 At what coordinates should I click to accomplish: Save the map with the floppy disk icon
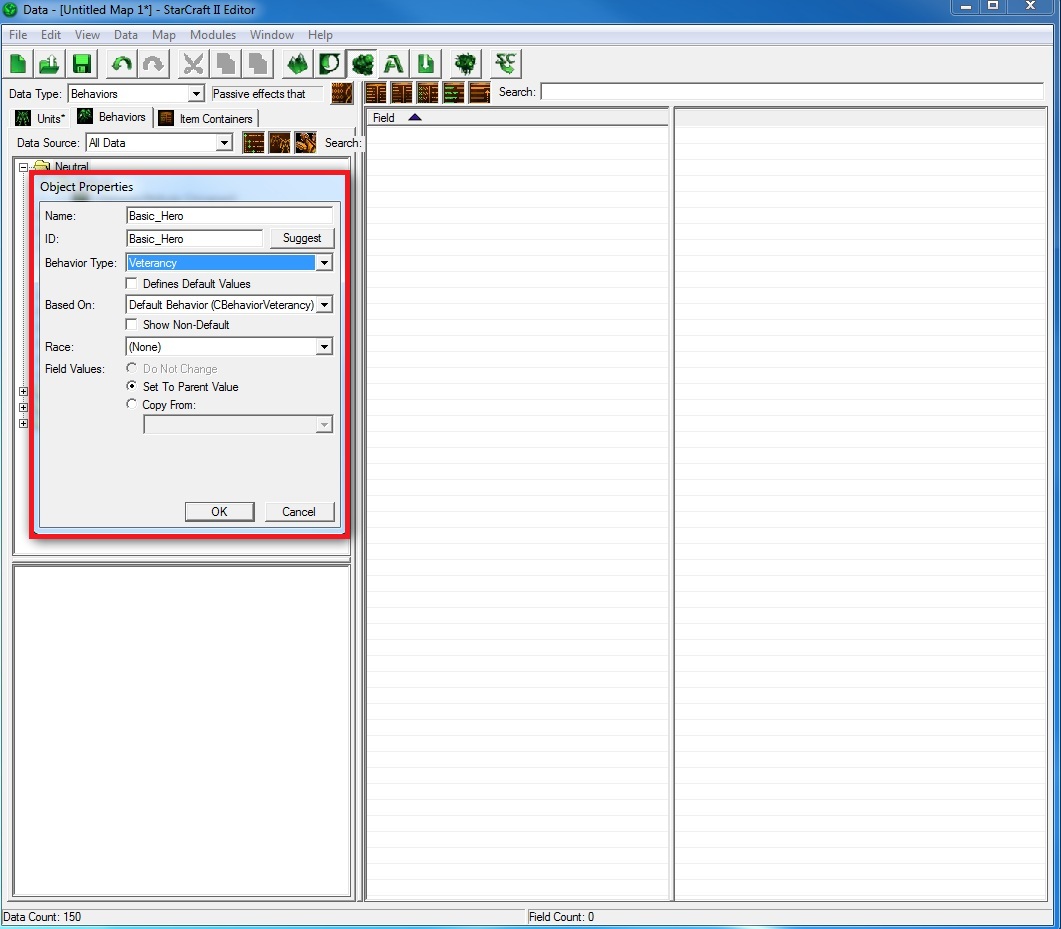tap(82, 64)
